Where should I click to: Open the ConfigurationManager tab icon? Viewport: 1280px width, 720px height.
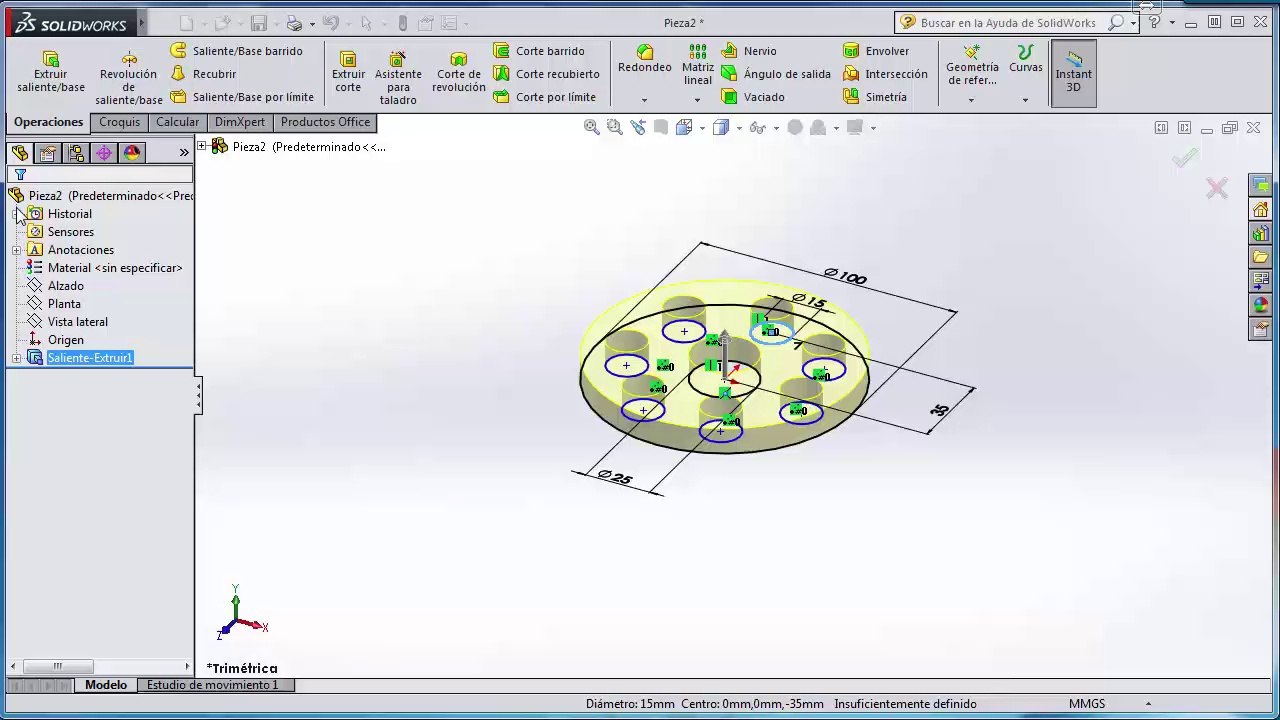(75, 153)
